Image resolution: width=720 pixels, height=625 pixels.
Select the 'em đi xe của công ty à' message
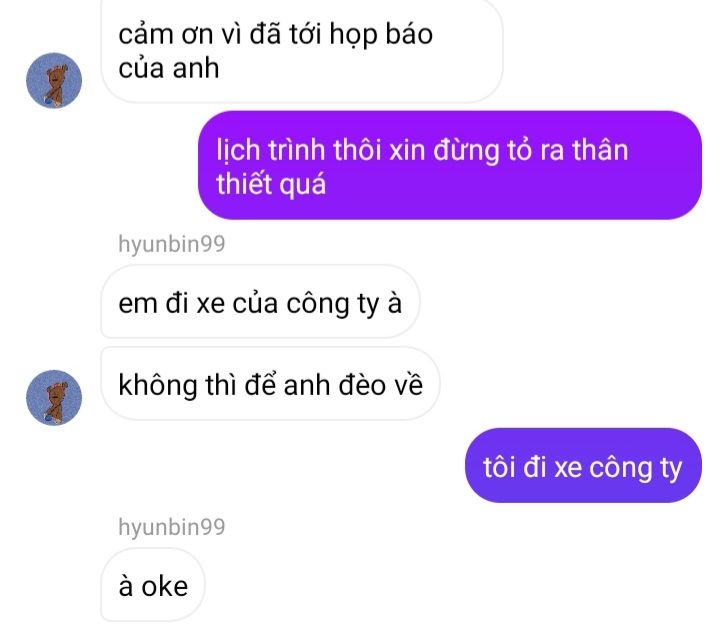pyautogui.click(x=260, y=303)
